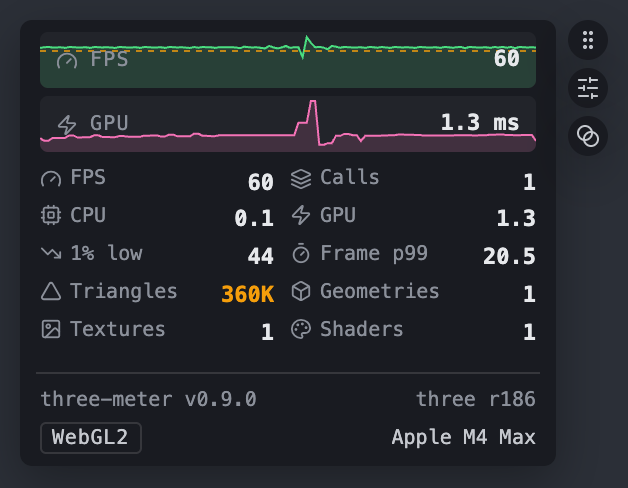Click the 60 value in FPS graph
628x488 pixels.
click(x=507, y=58)
